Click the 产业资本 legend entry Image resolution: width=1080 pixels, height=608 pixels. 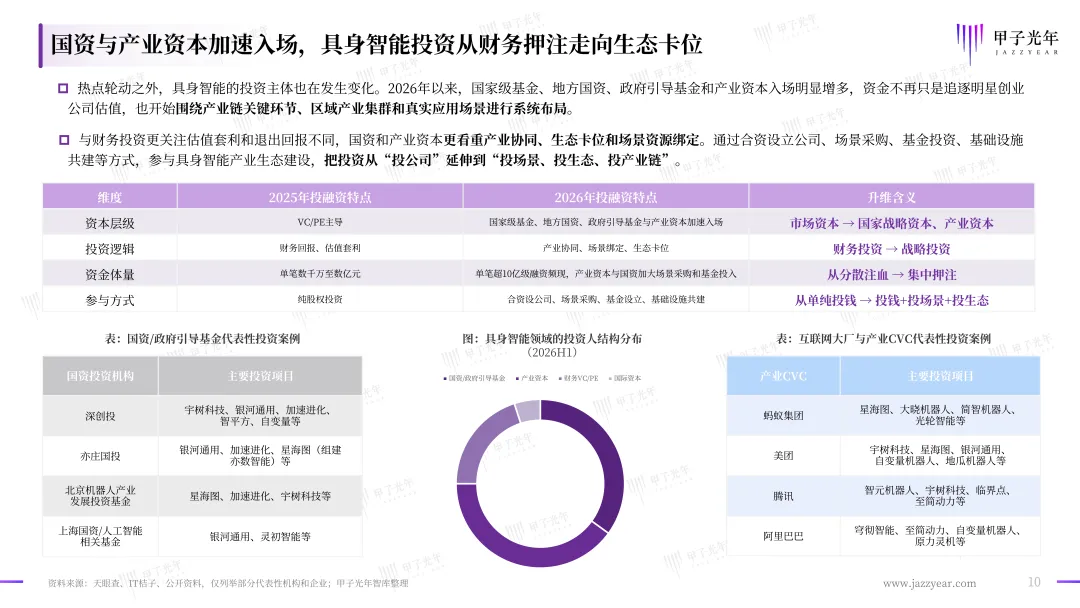coord(532,378)
